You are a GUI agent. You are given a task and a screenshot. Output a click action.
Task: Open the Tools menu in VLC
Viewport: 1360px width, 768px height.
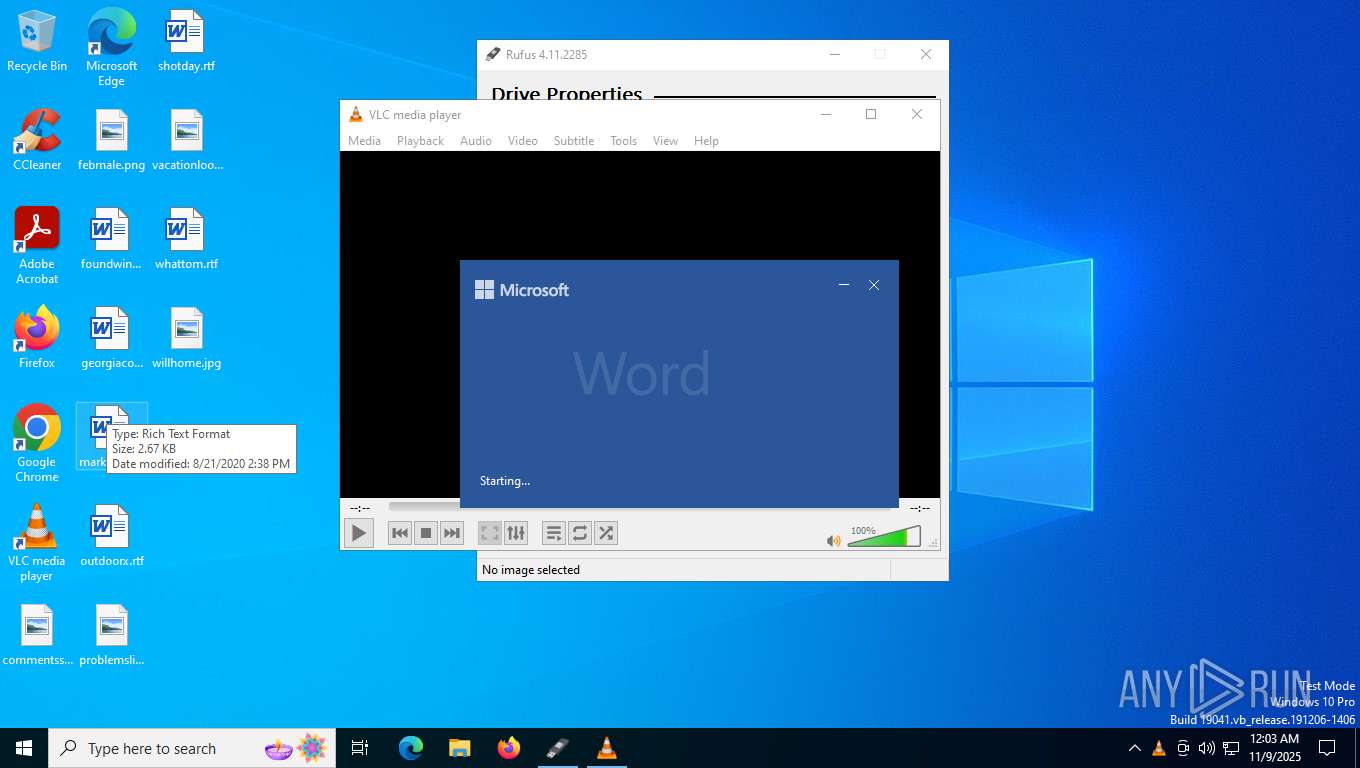point(623,141)
